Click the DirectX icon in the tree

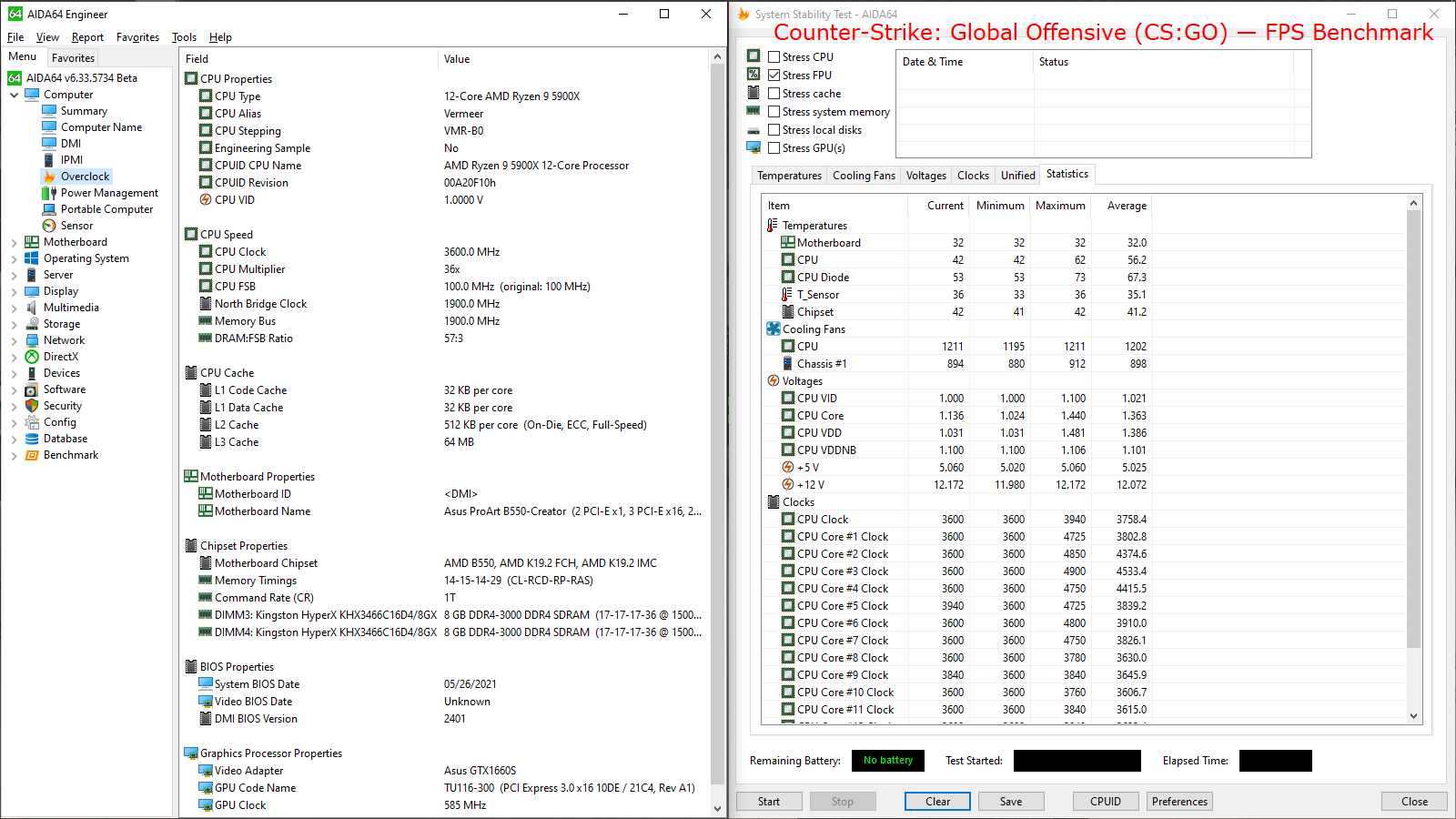tap(32, 357)
